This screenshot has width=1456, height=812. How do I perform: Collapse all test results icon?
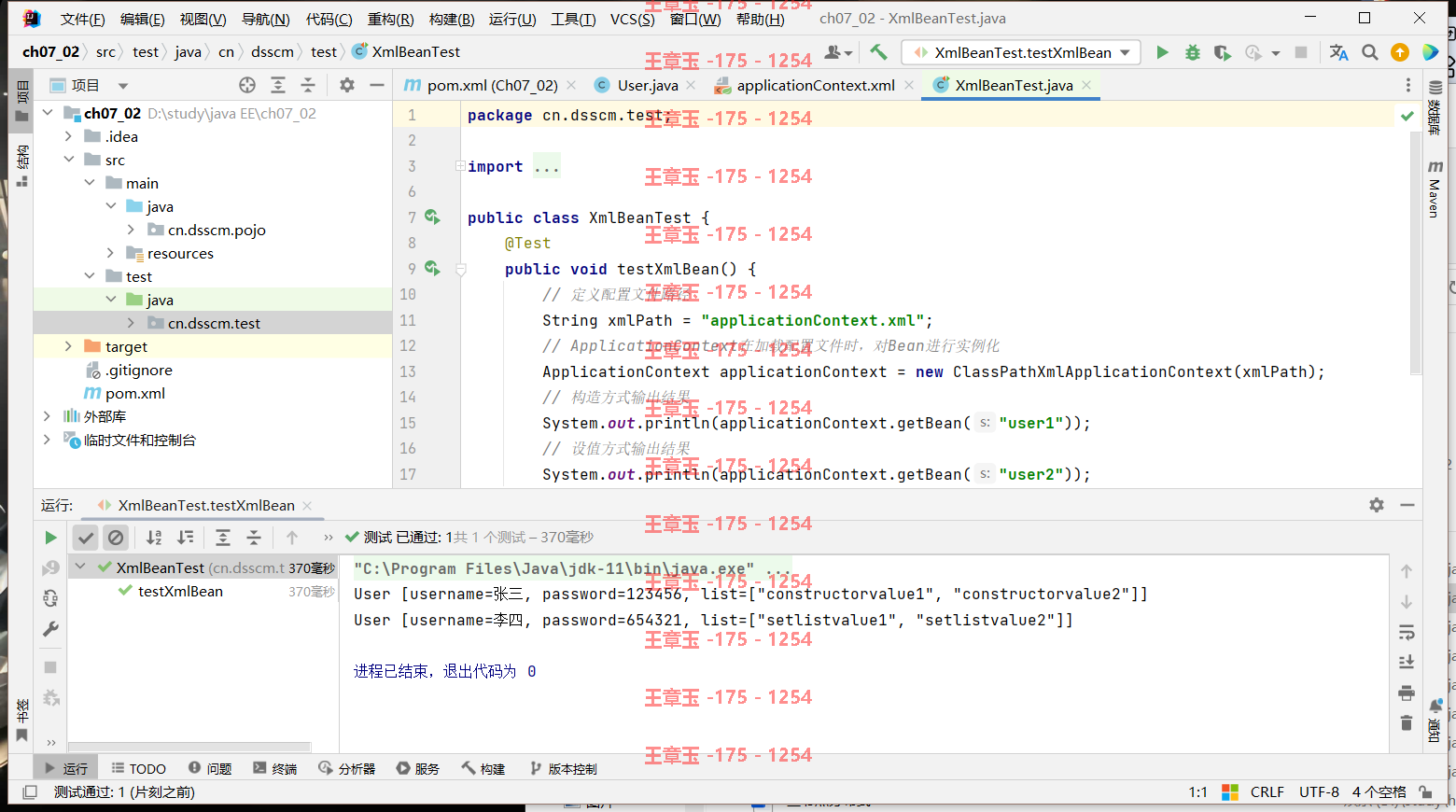click(x=254, y=538)
